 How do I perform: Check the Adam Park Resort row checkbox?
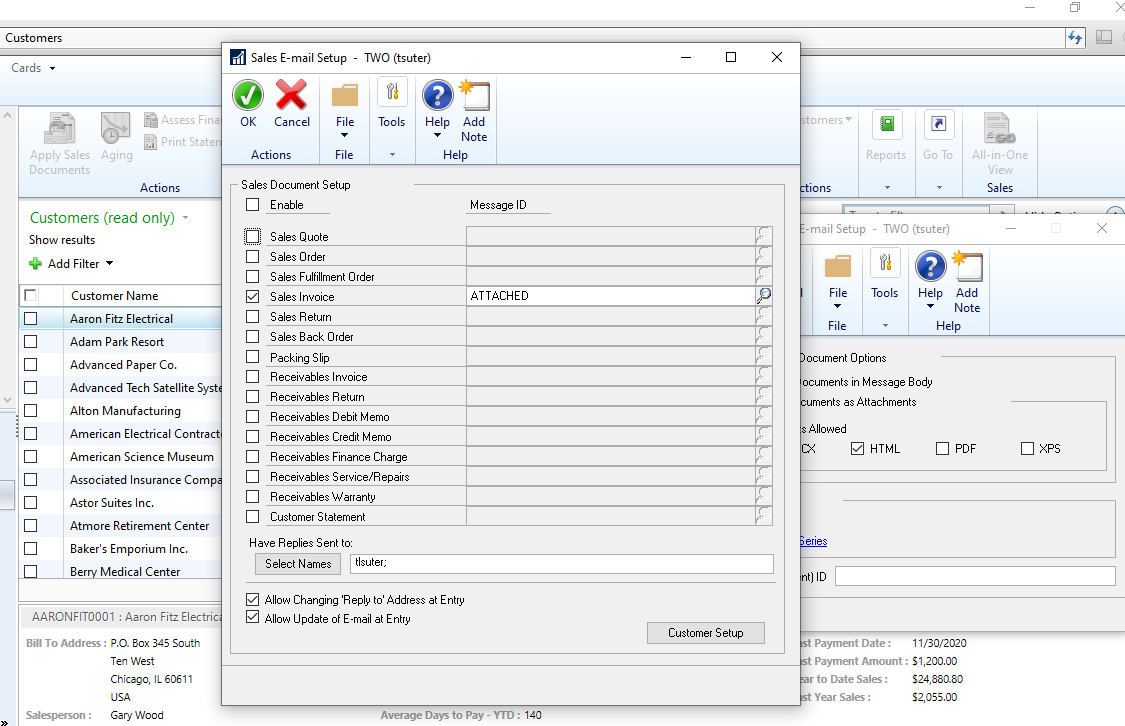(x=30, y=341)
